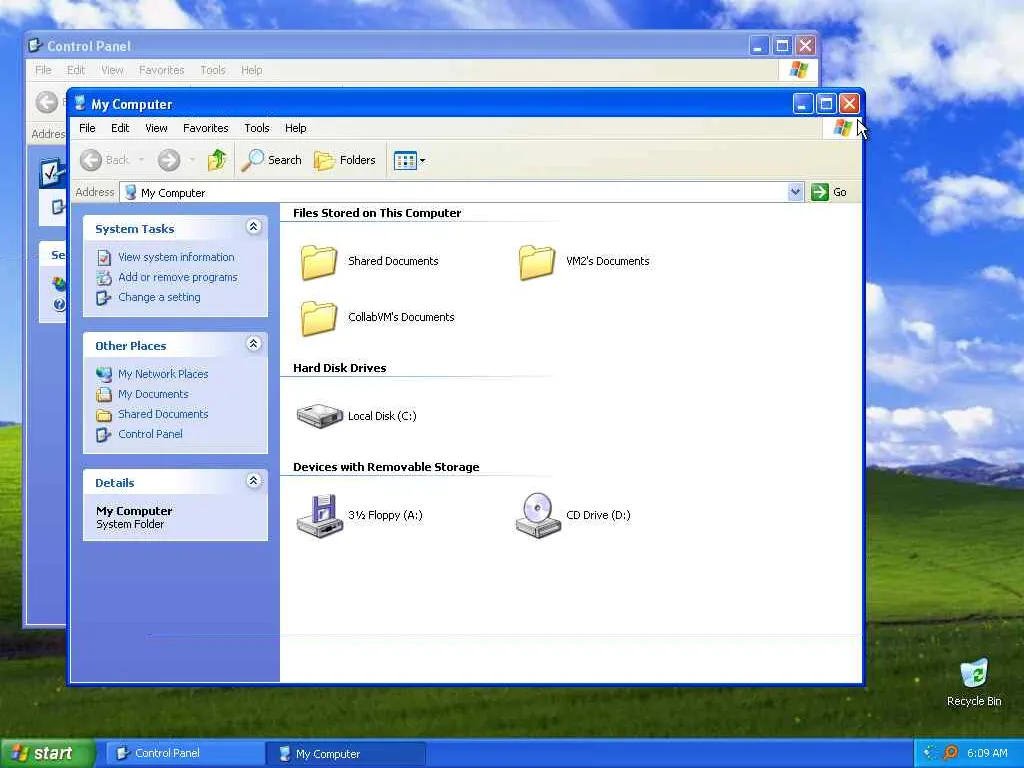Image resolution: width=1024 pixels, height=768 pixels.
Task: Collapse the Details panel
Action: tap(253, 481)
